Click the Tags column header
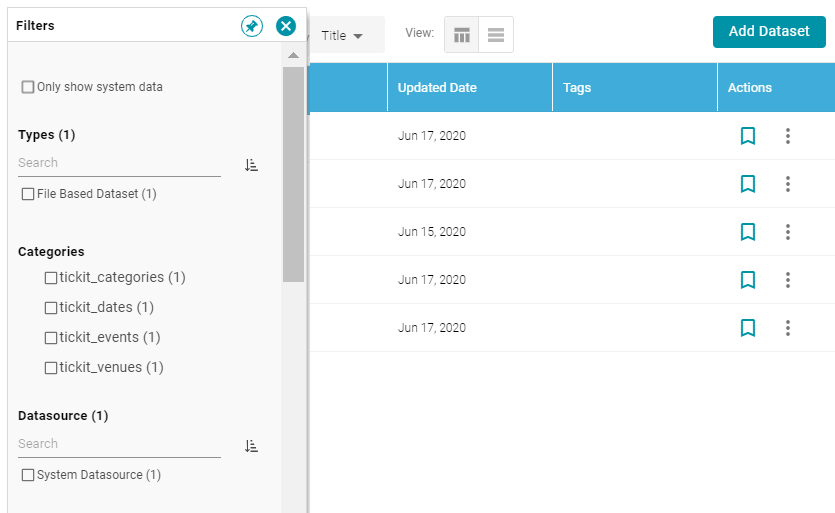 tap(577, 87)
